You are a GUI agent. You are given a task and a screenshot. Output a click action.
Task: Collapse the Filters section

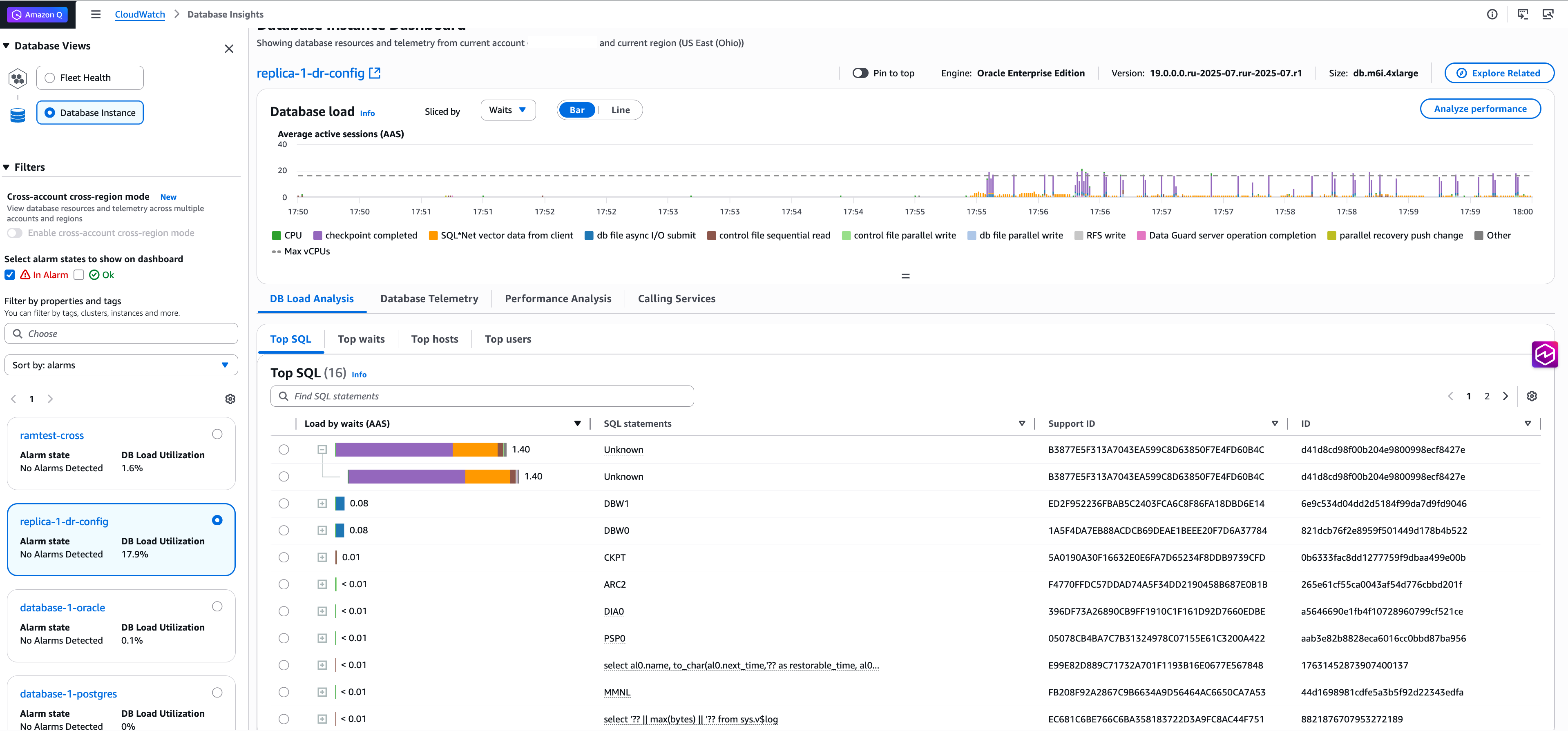point(6,167)
